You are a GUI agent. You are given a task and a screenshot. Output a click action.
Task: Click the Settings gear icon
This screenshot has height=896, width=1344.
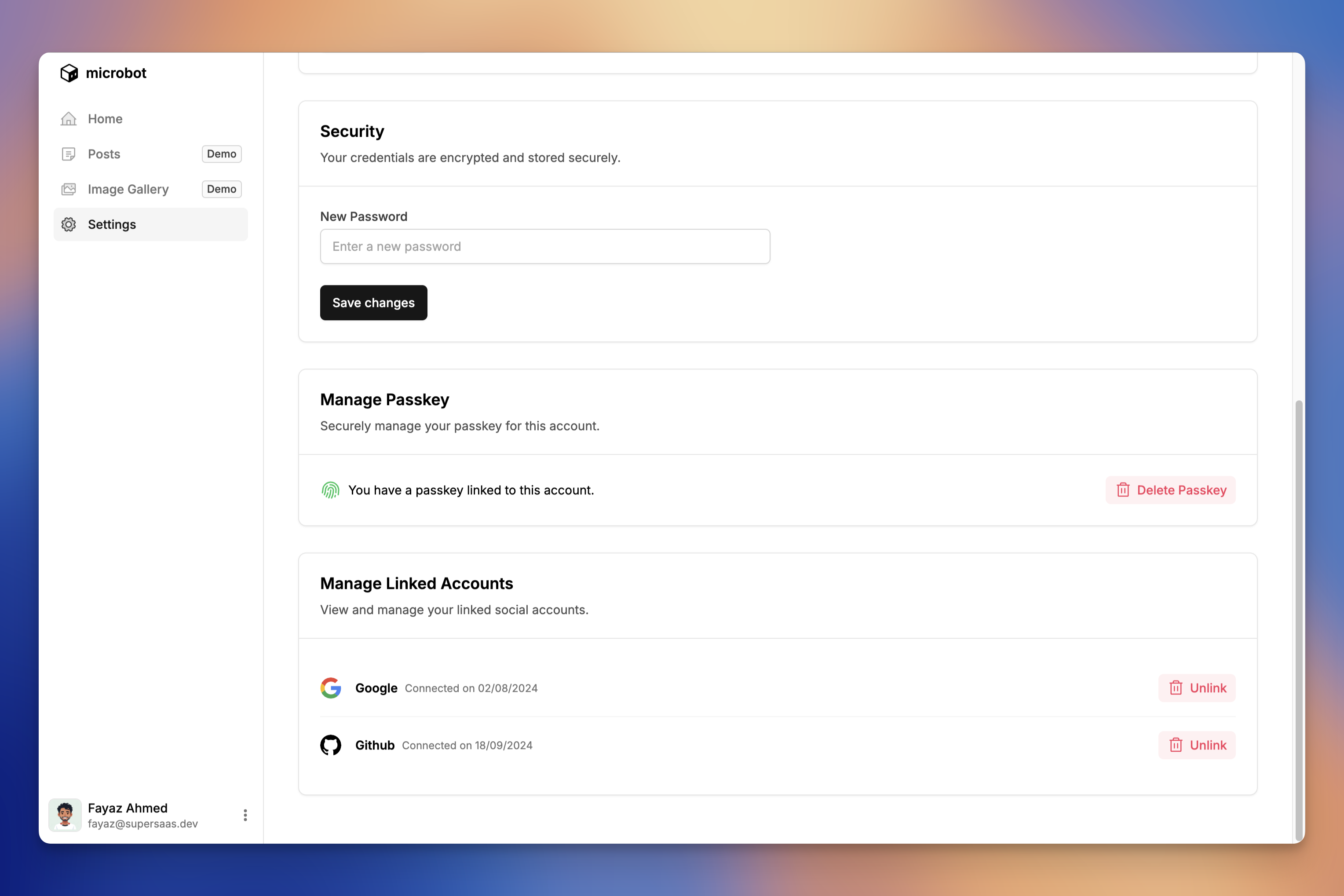coord(69,225)
